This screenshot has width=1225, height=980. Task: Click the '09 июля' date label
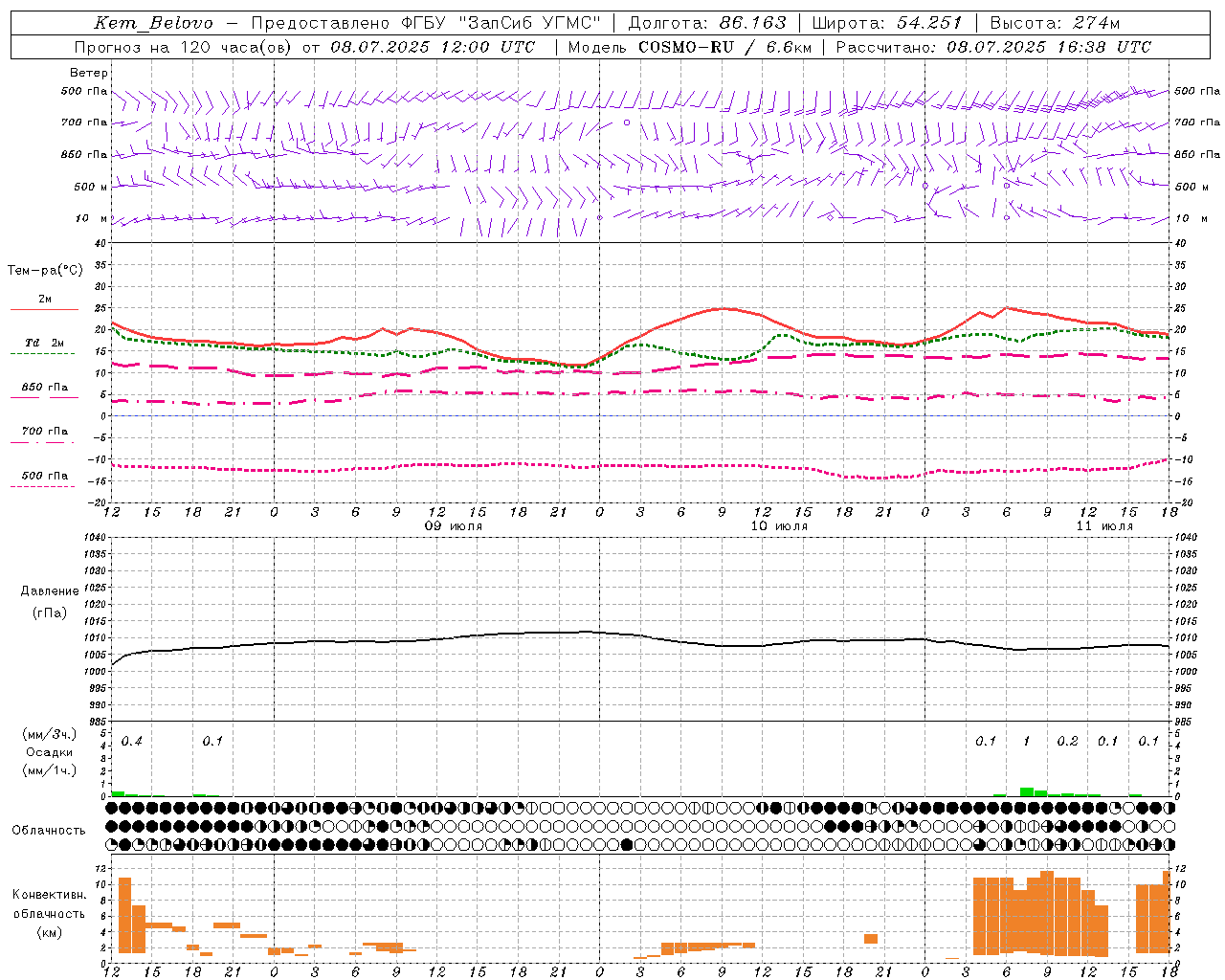(x=454, y=526)
